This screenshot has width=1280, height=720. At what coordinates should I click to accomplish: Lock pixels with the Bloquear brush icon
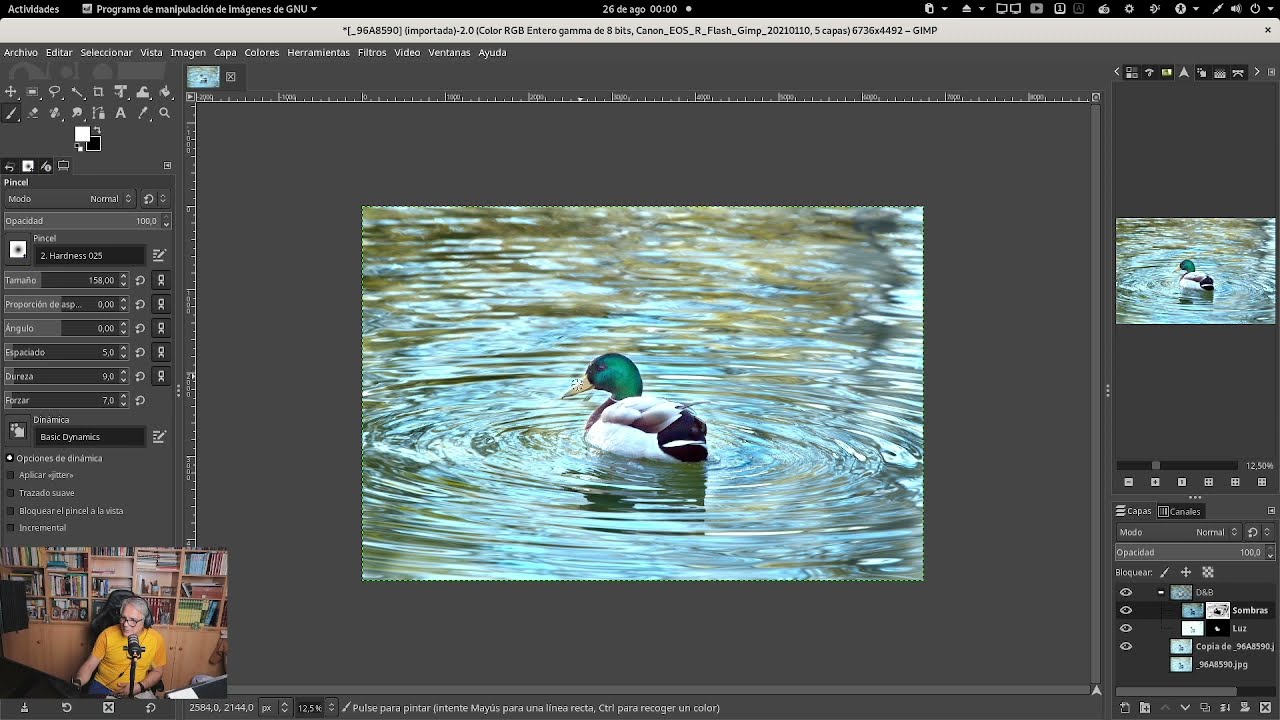[1165, 572]
